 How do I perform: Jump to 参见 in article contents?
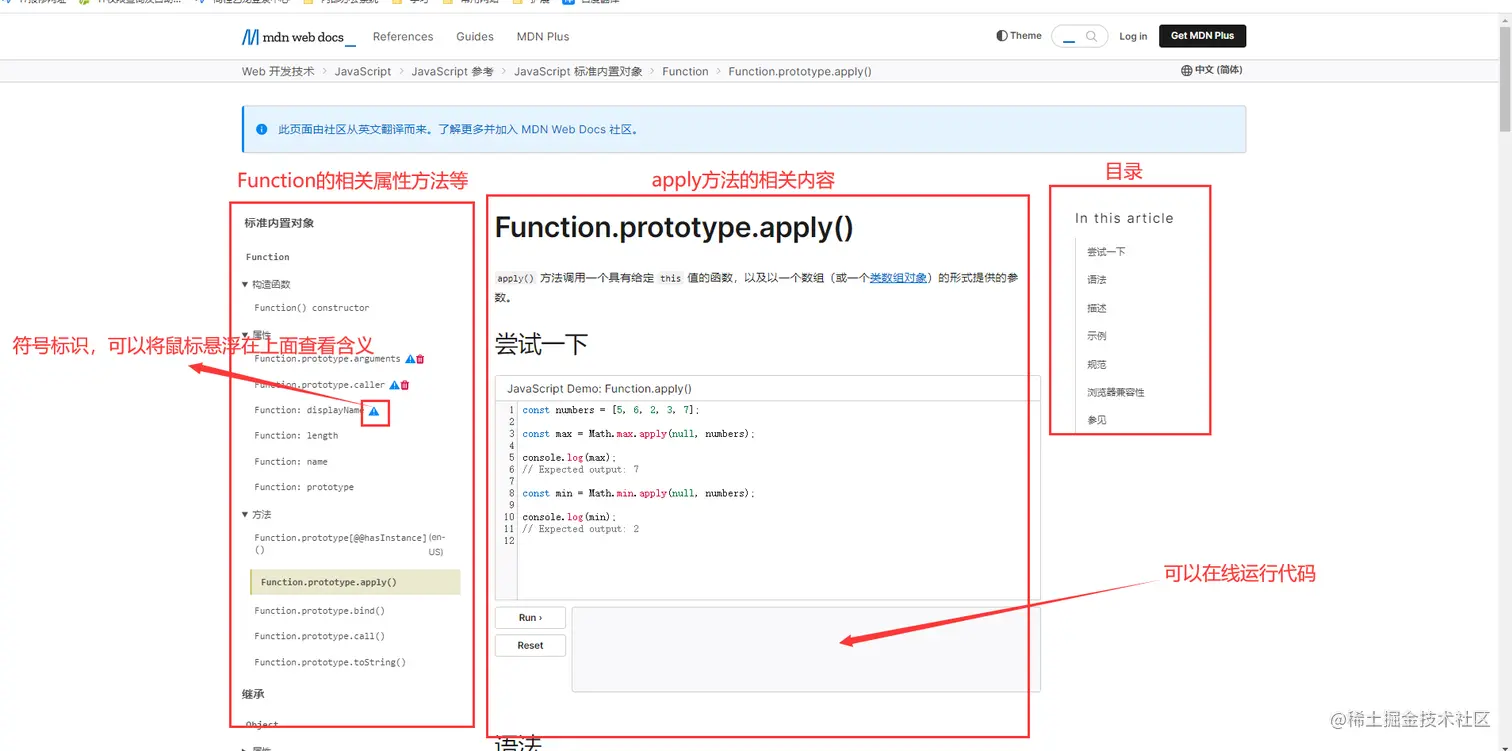[x=1097, y=420]
